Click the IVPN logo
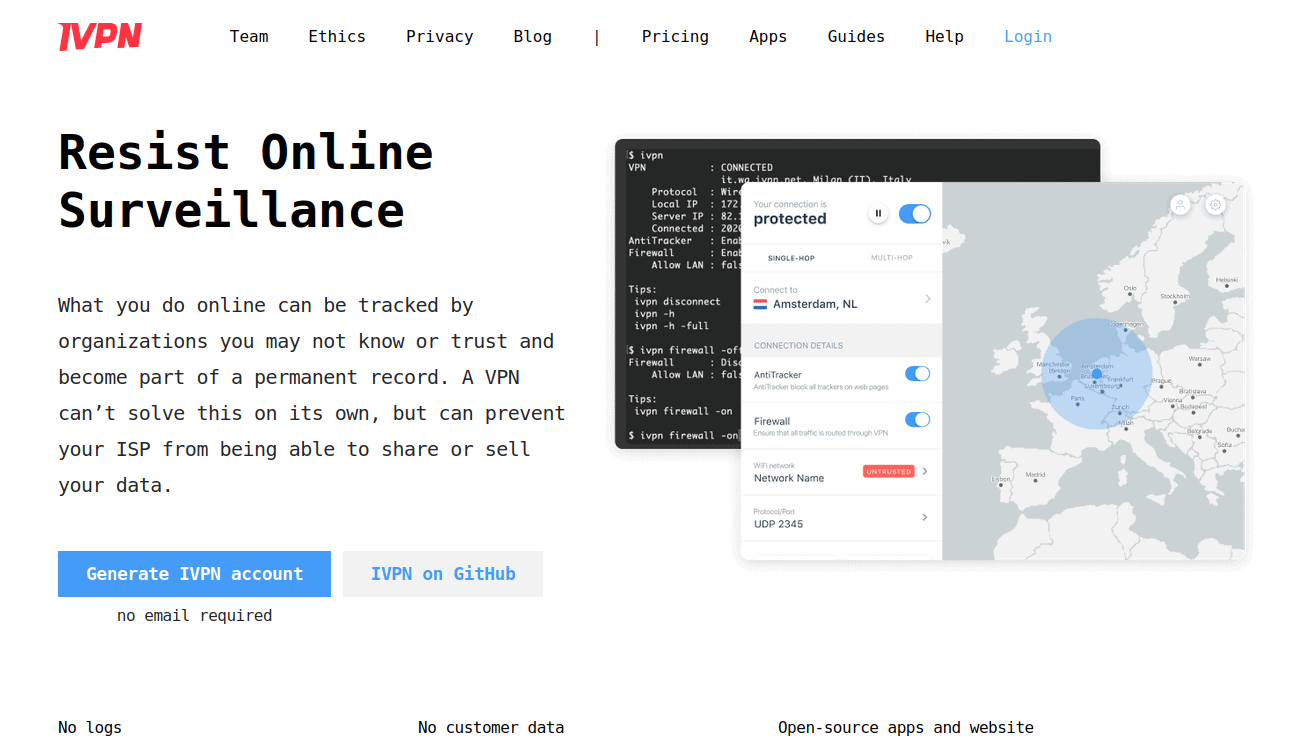This screenshot has height=751, width=1310. point(100,37)
